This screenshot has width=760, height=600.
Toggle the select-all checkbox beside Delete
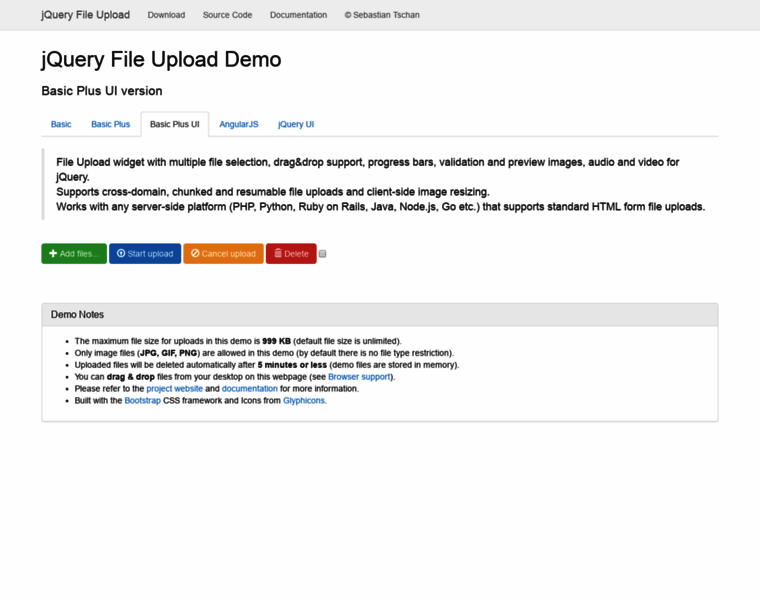tap(322, 254)
